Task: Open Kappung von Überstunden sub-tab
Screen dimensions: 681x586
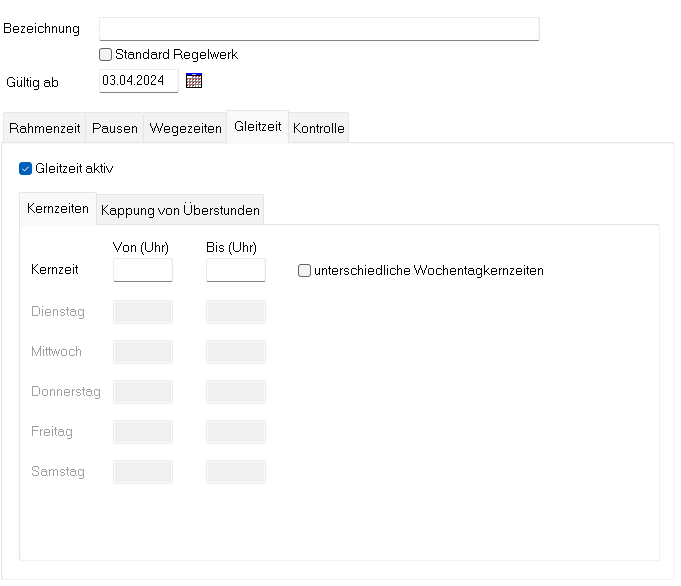Action: (180, 210)
